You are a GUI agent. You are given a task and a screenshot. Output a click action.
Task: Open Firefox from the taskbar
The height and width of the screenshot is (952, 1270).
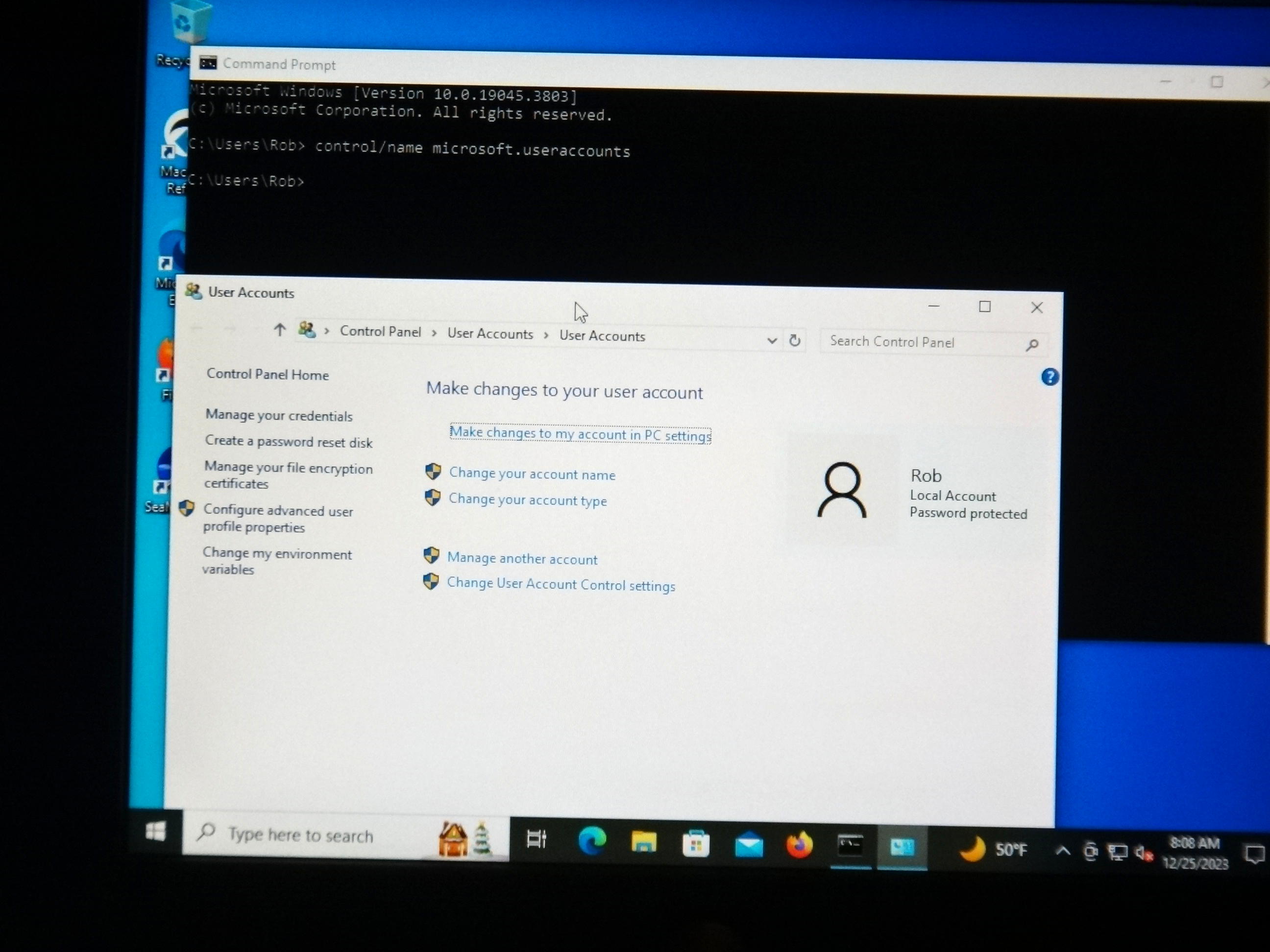pos(799,845)
